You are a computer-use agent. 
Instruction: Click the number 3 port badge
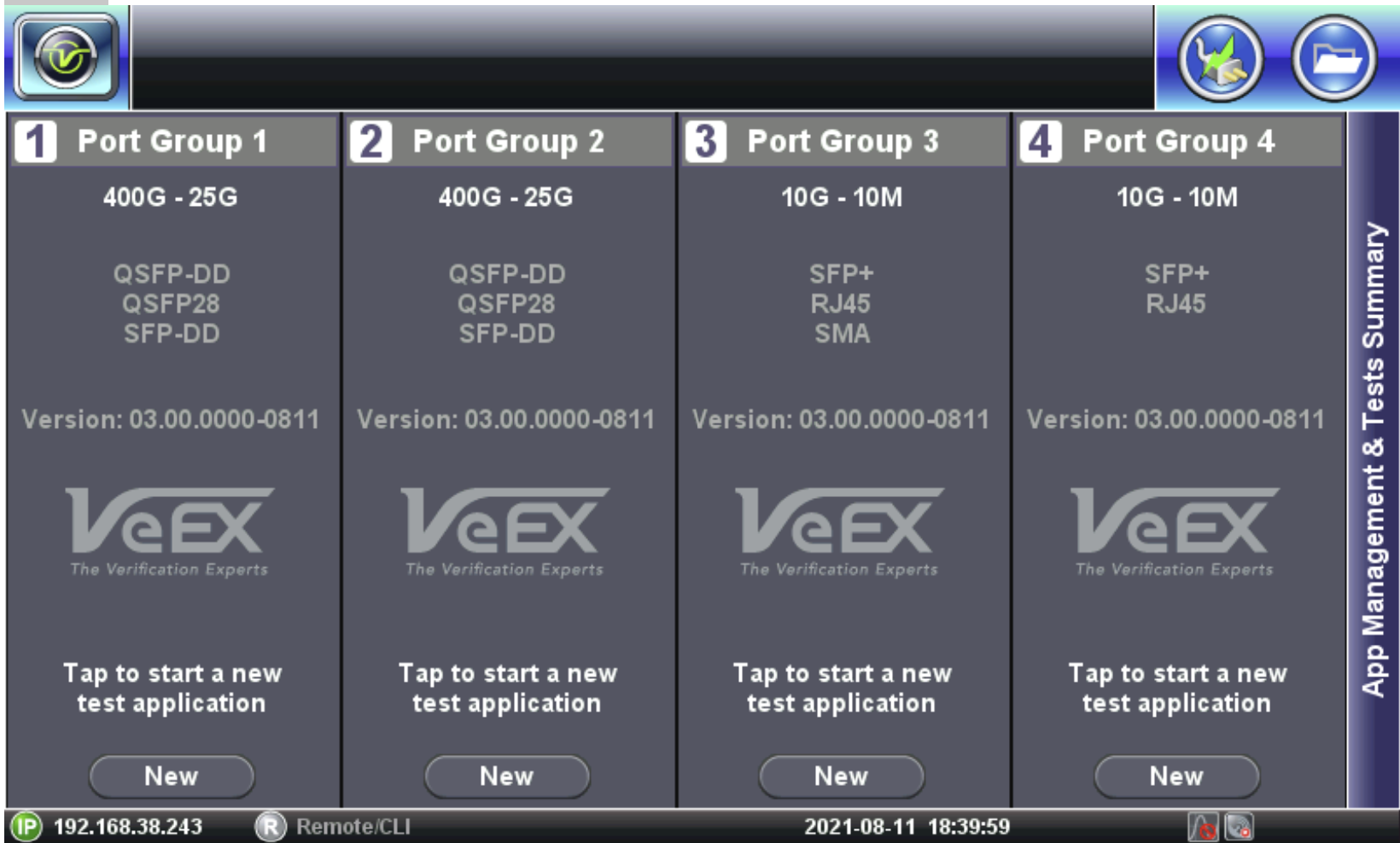coord(706,142)
